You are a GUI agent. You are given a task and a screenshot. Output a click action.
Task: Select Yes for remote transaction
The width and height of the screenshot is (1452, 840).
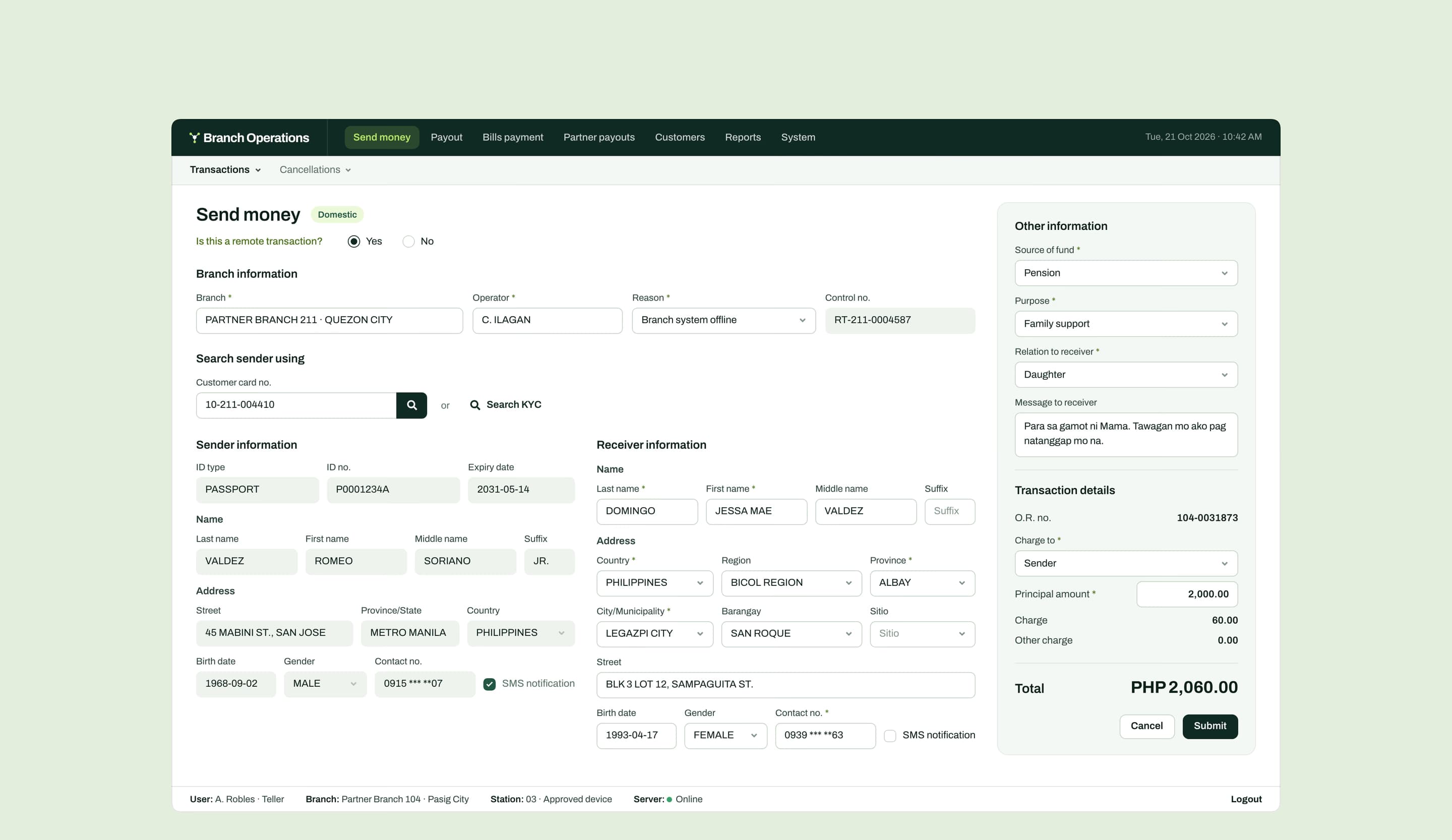click(x=354, y=242)
